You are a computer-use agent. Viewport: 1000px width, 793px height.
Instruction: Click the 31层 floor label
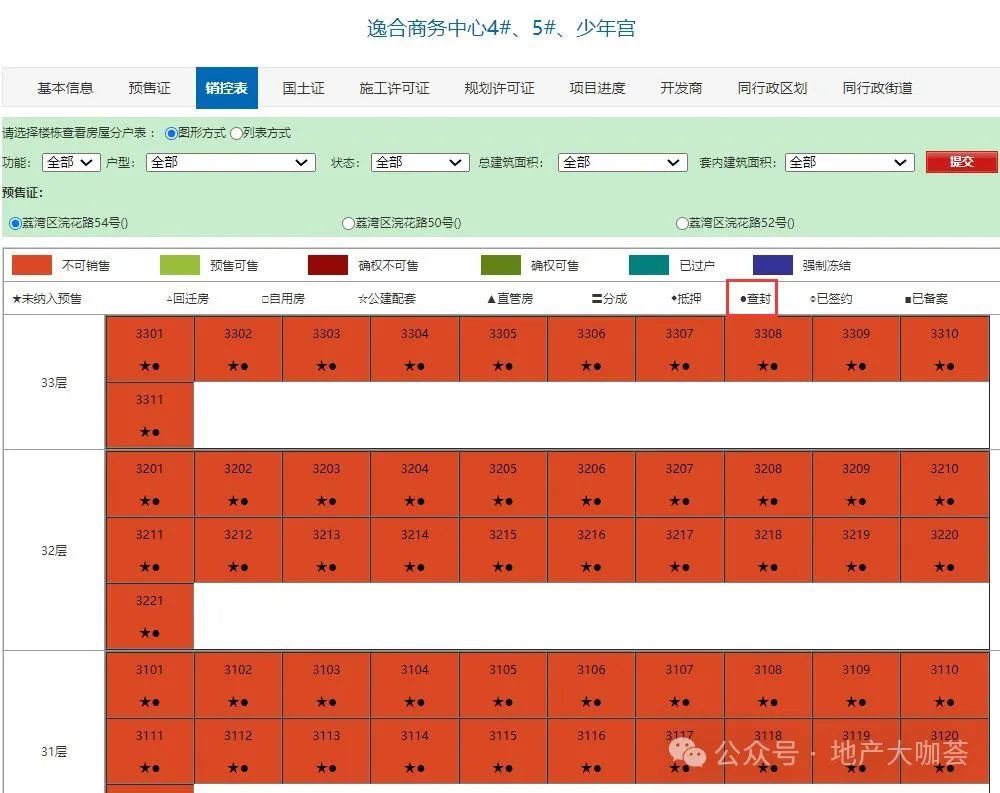(x=54, y=752)
